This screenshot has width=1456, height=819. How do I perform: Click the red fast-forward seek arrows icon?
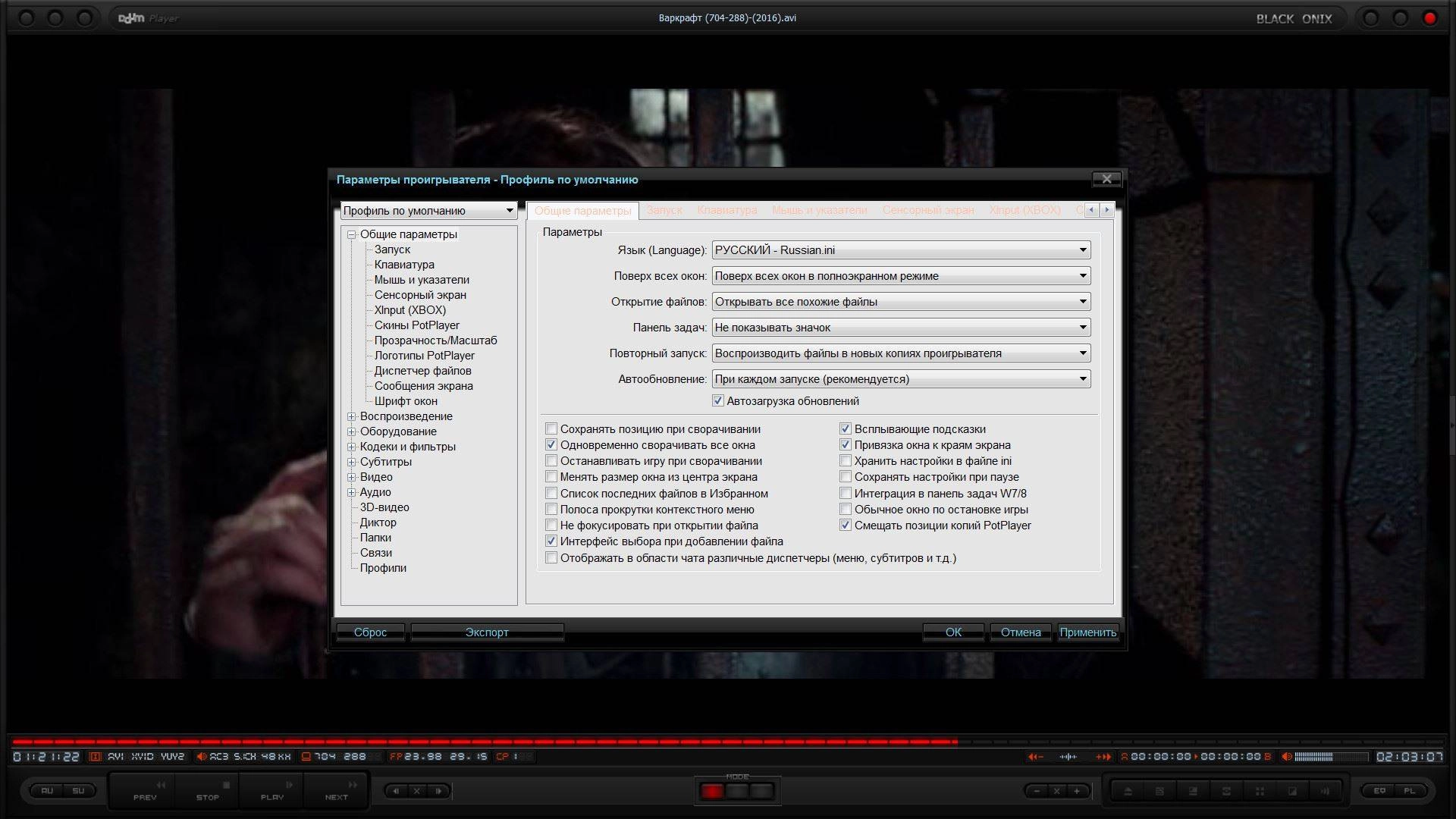(1103, 757)
